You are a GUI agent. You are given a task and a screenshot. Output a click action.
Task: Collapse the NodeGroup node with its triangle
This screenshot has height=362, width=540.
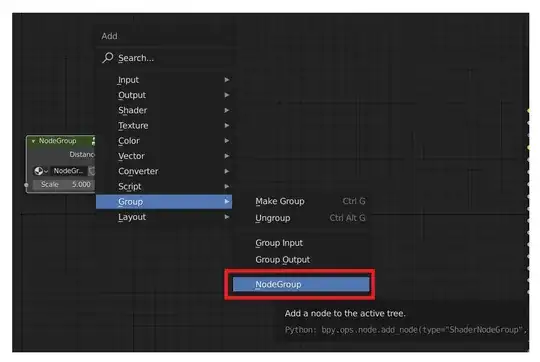(x=33, y=141)
